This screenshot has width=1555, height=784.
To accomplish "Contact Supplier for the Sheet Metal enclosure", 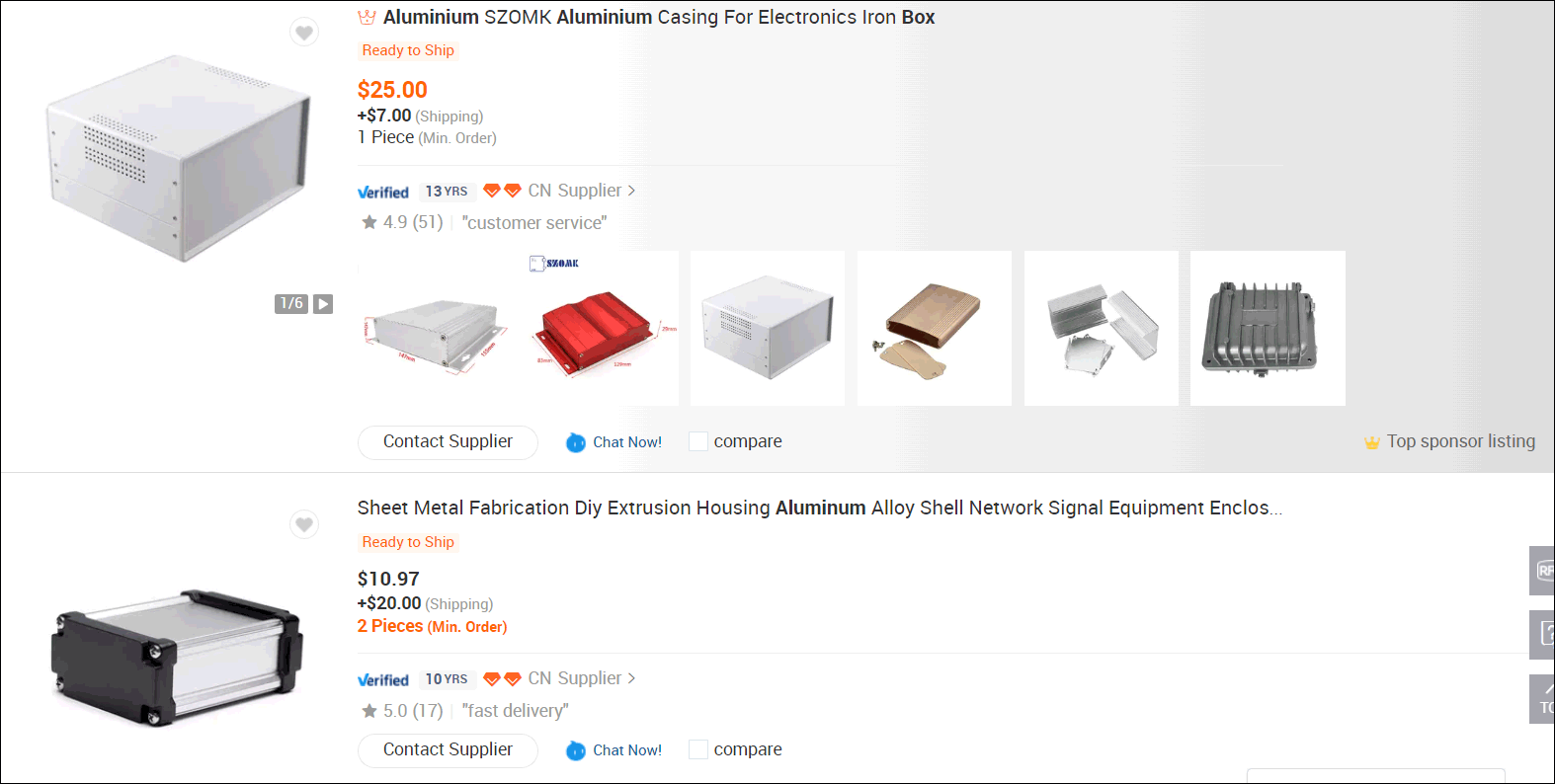I will [x=448, y=750].
